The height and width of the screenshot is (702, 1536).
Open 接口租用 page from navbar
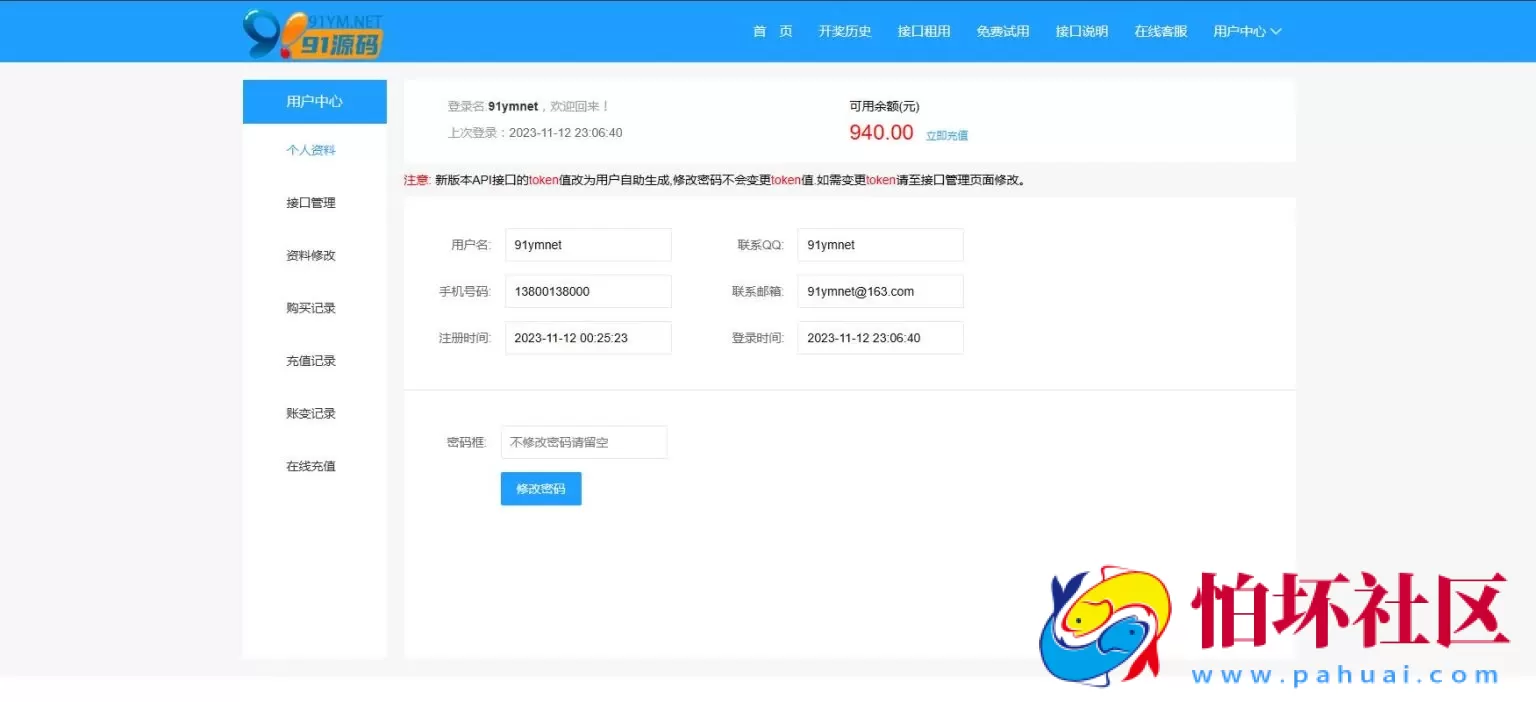[923, 31]
